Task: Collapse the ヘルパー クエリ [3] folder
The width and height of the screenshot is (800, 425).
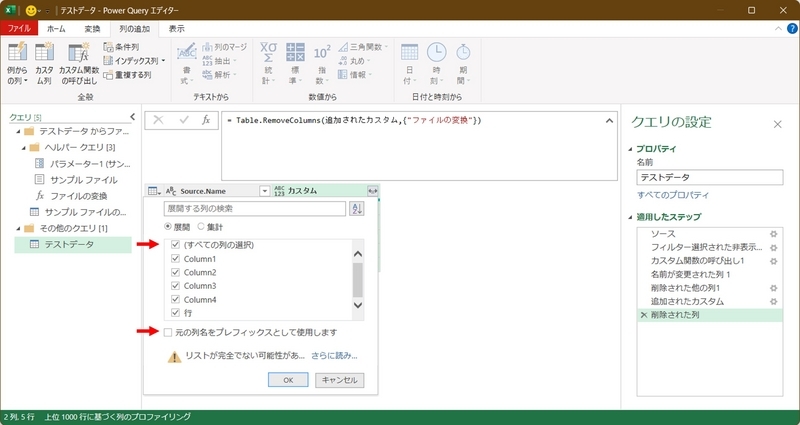Action: click(24, 147)
